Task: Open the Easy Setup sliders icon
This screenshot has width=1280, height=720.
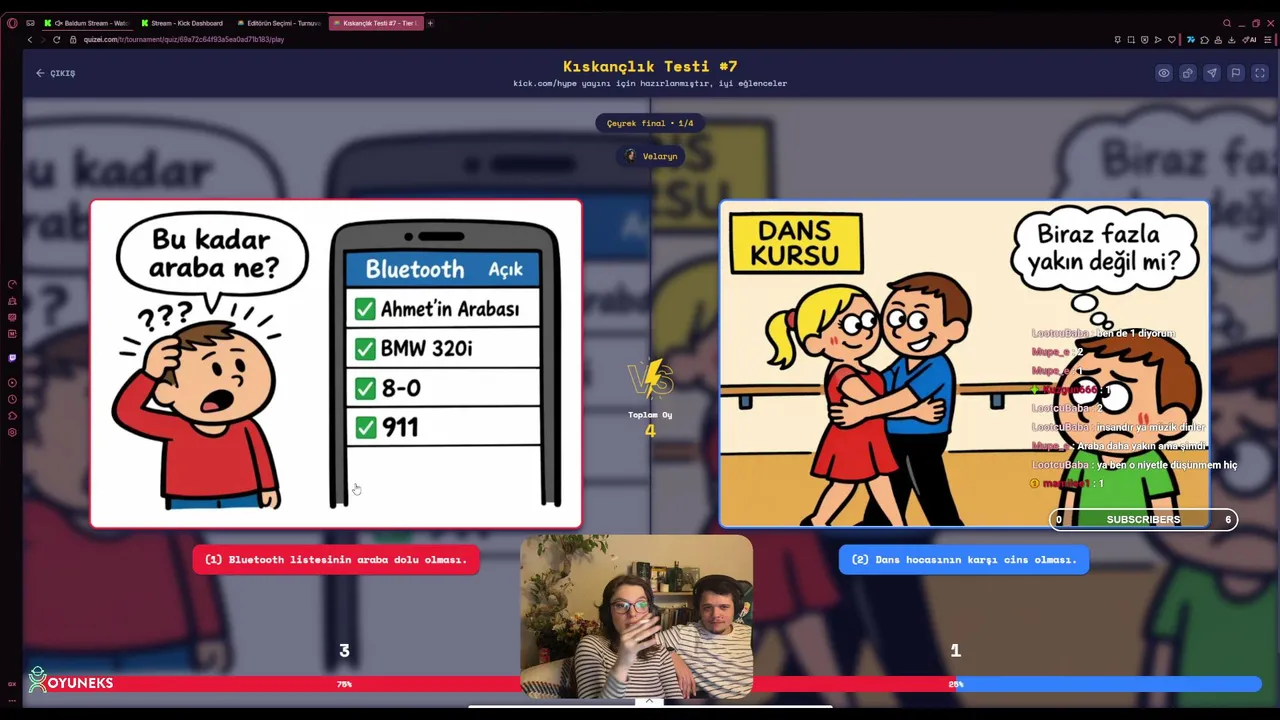Action: click(1267, 40)
